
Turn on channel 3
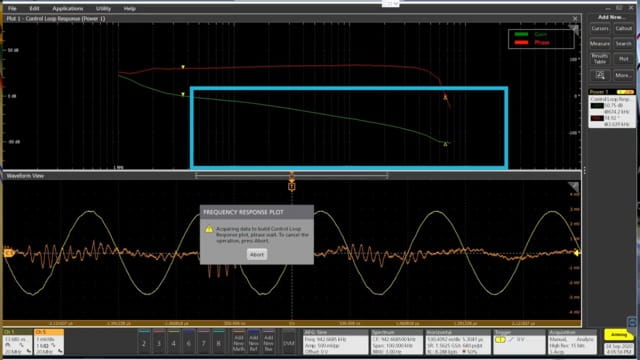click(x=159, y=342)
